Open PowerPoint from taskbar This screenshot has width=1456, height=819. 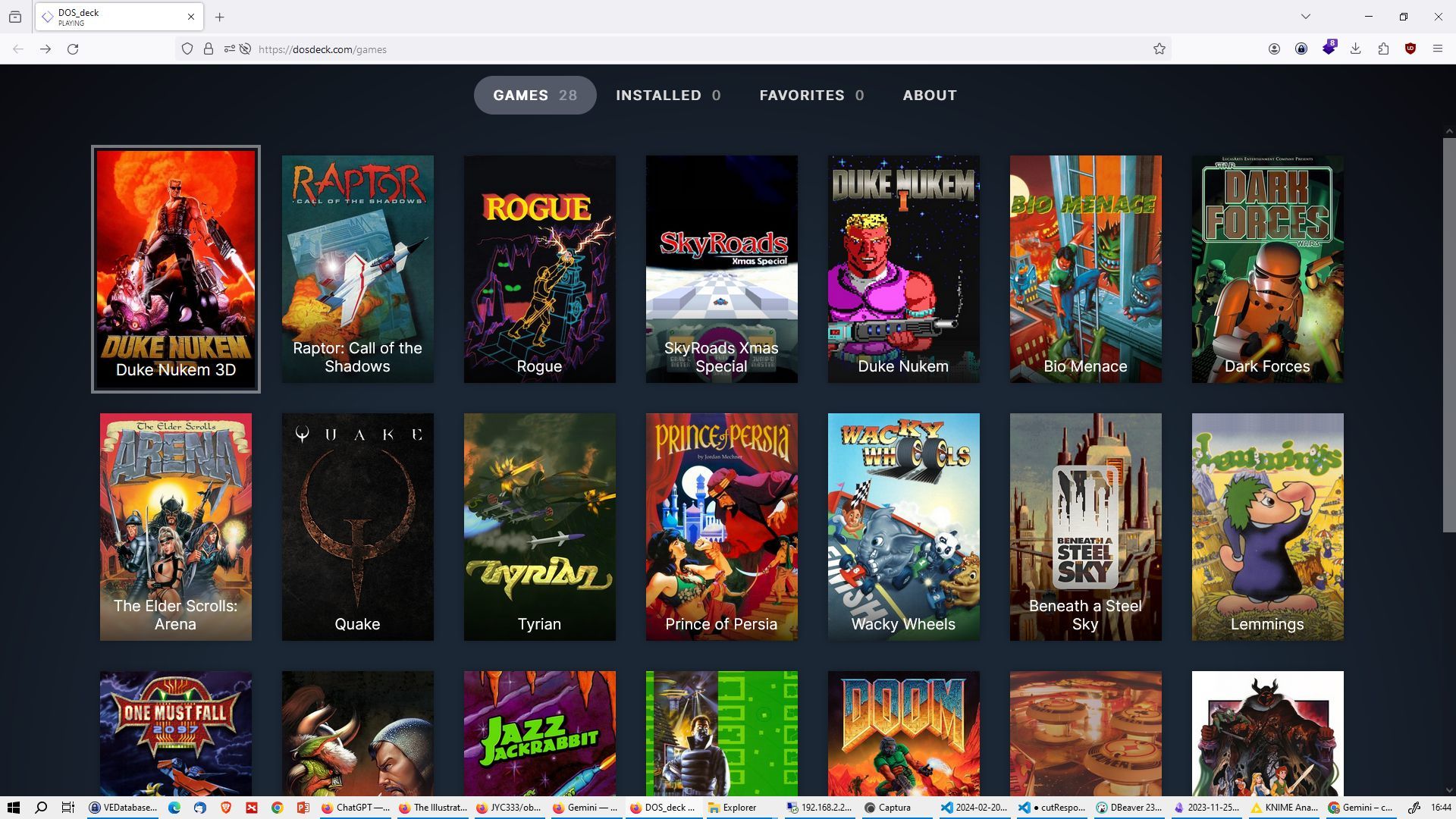pyautogui.click(x=303, y=808)
